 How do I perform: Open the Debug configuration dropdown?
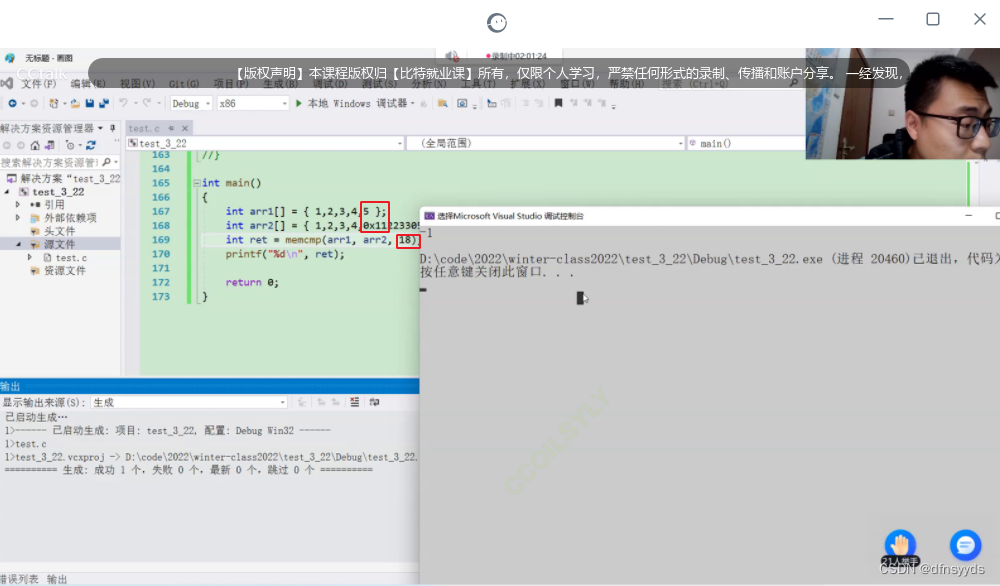[191, 103]
